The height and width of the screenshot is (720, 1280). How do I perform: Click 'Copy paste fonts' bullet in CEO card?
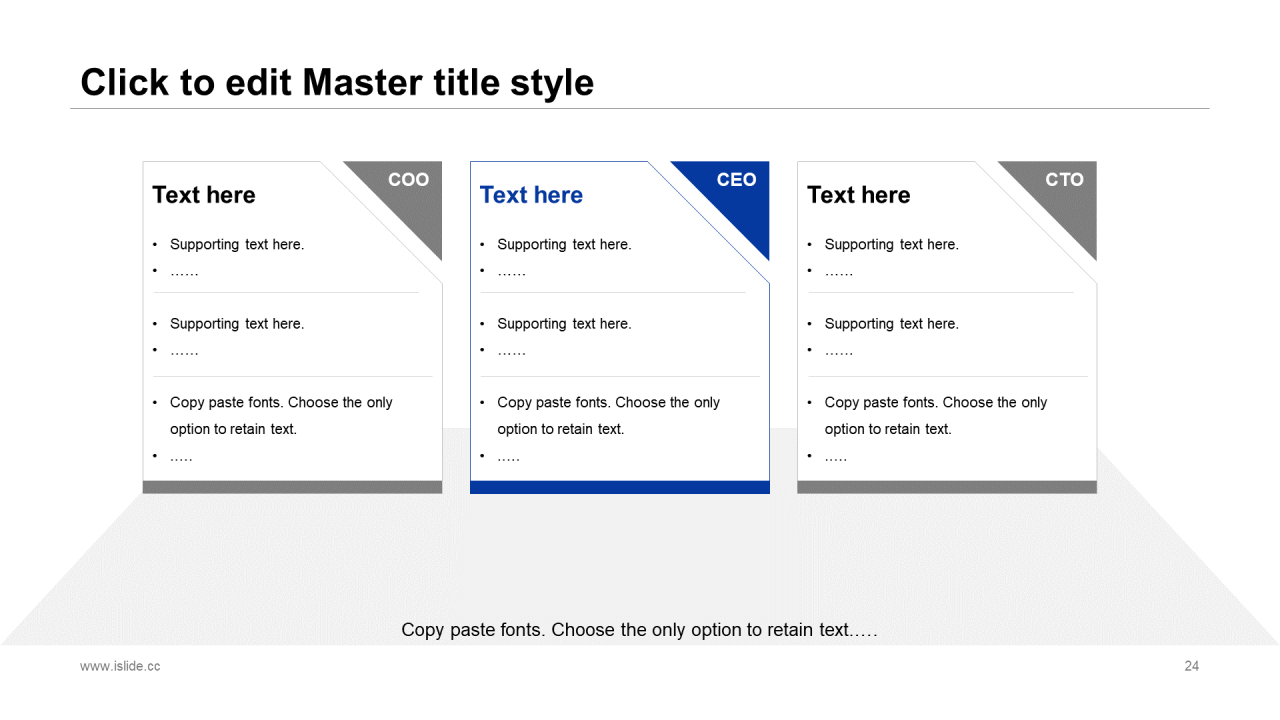(608, 403)
